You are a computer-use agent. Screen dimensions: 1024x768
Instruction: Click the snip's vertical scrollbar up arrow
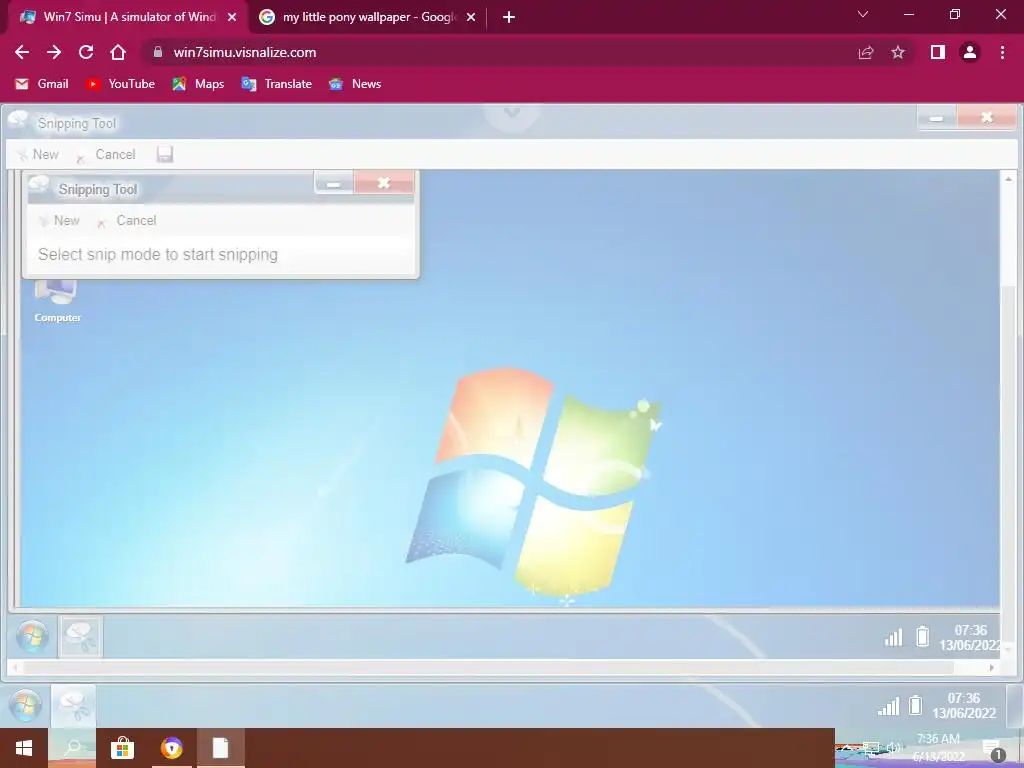pyautogui.click(x=1008, y=178)
